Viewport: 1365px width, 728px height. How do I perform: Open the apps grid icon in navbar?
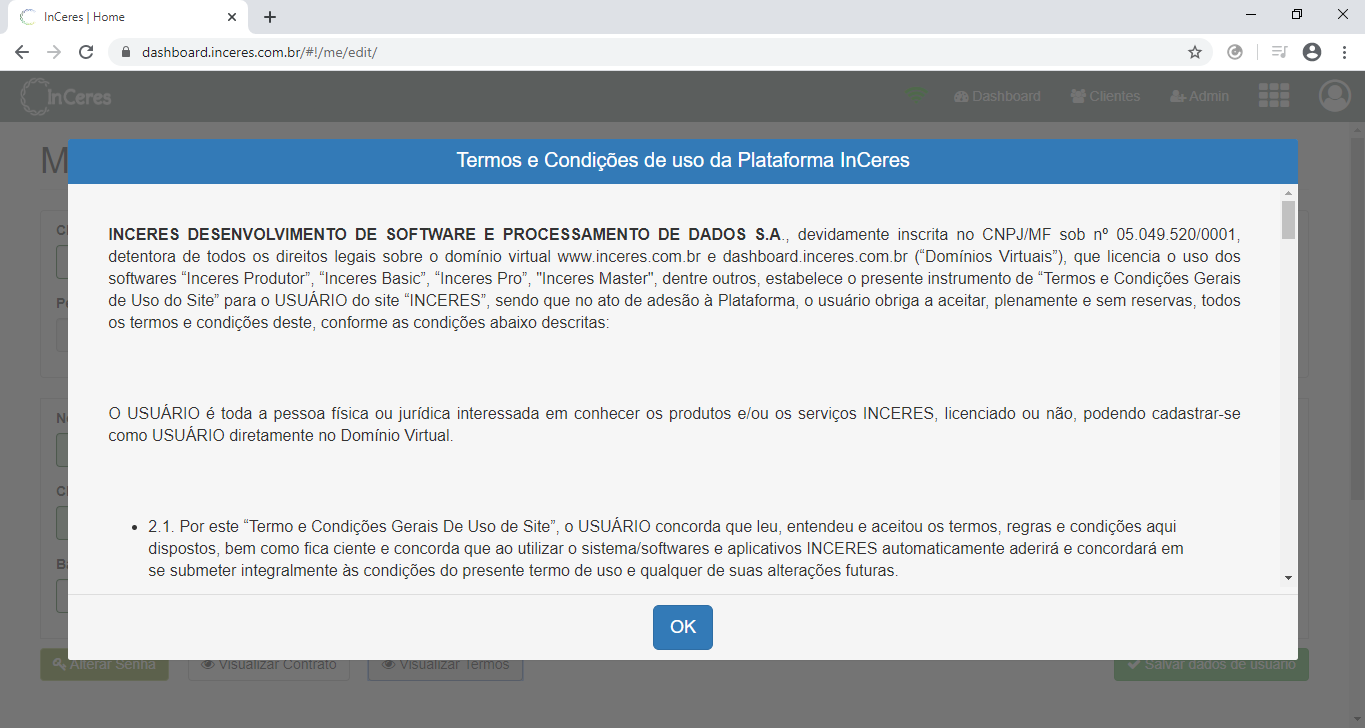pos(1273,95)
